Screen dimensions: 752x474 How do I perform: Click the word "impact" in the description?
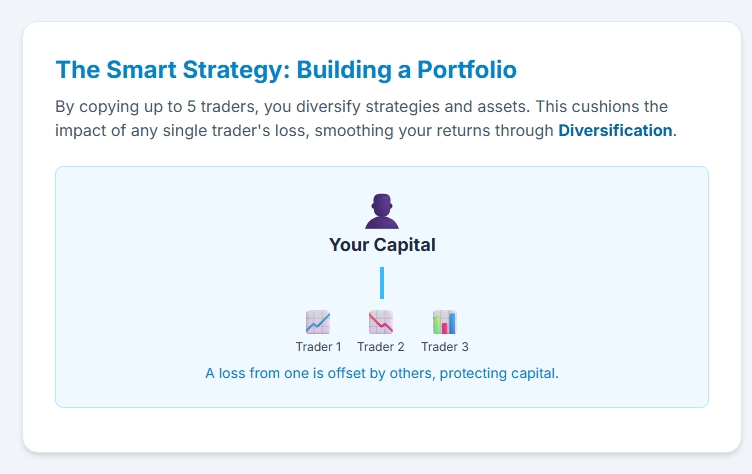click(x=81, y=130)
